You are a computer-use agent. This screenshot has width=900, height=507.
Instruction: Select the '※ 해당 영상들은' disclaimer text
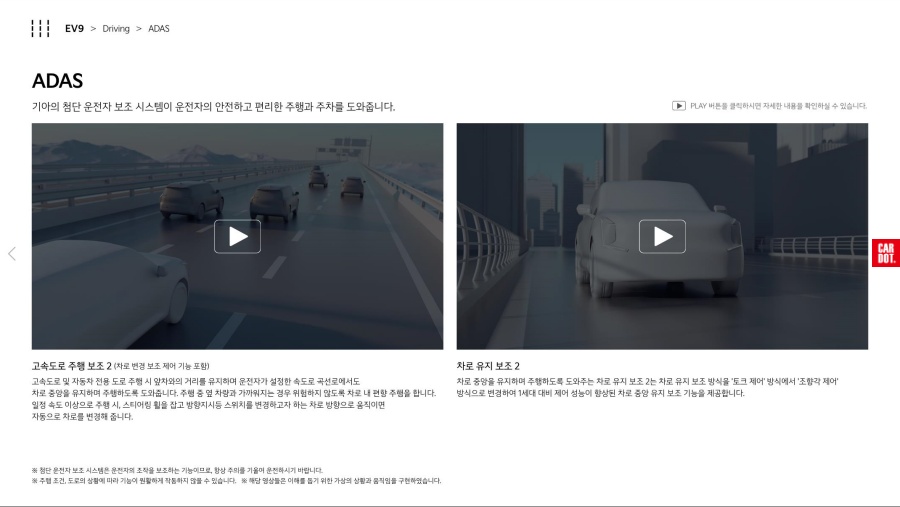pyautogui.click(x=342, y=481)
